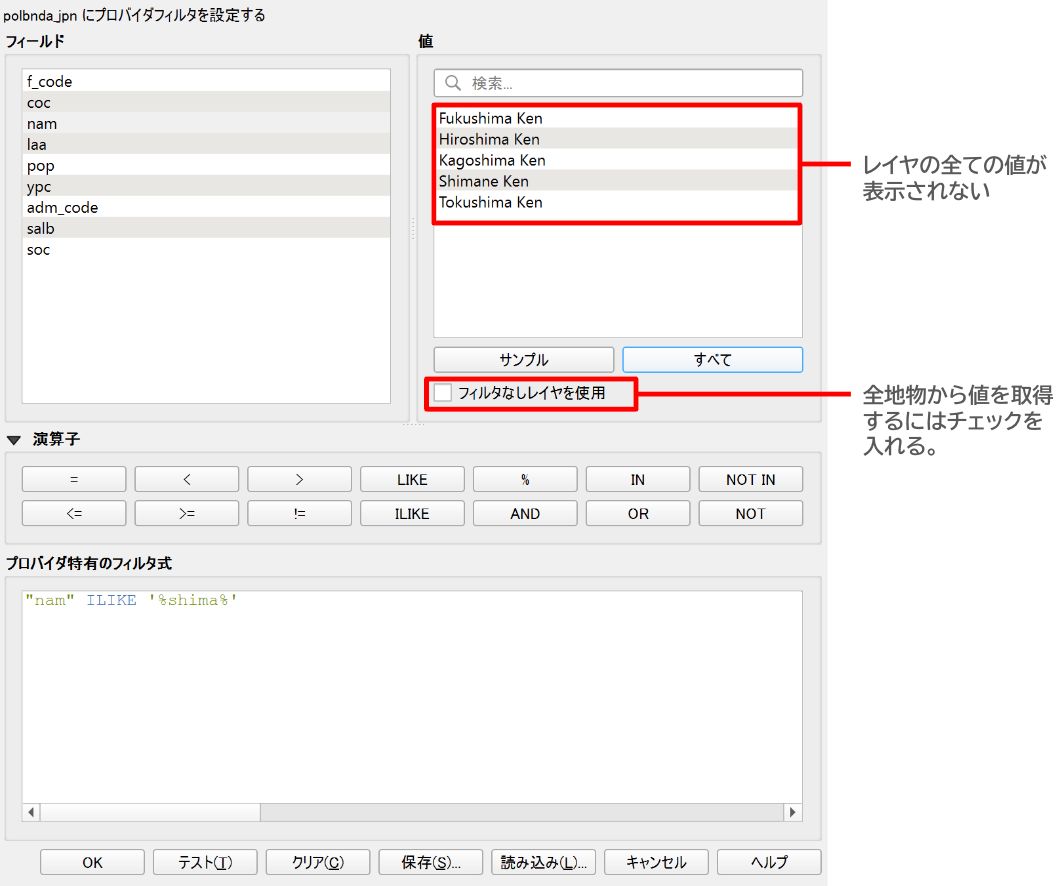Screen dimensions: 1060x886
Task: Select the adm_code field
Action: coord(206,207)
